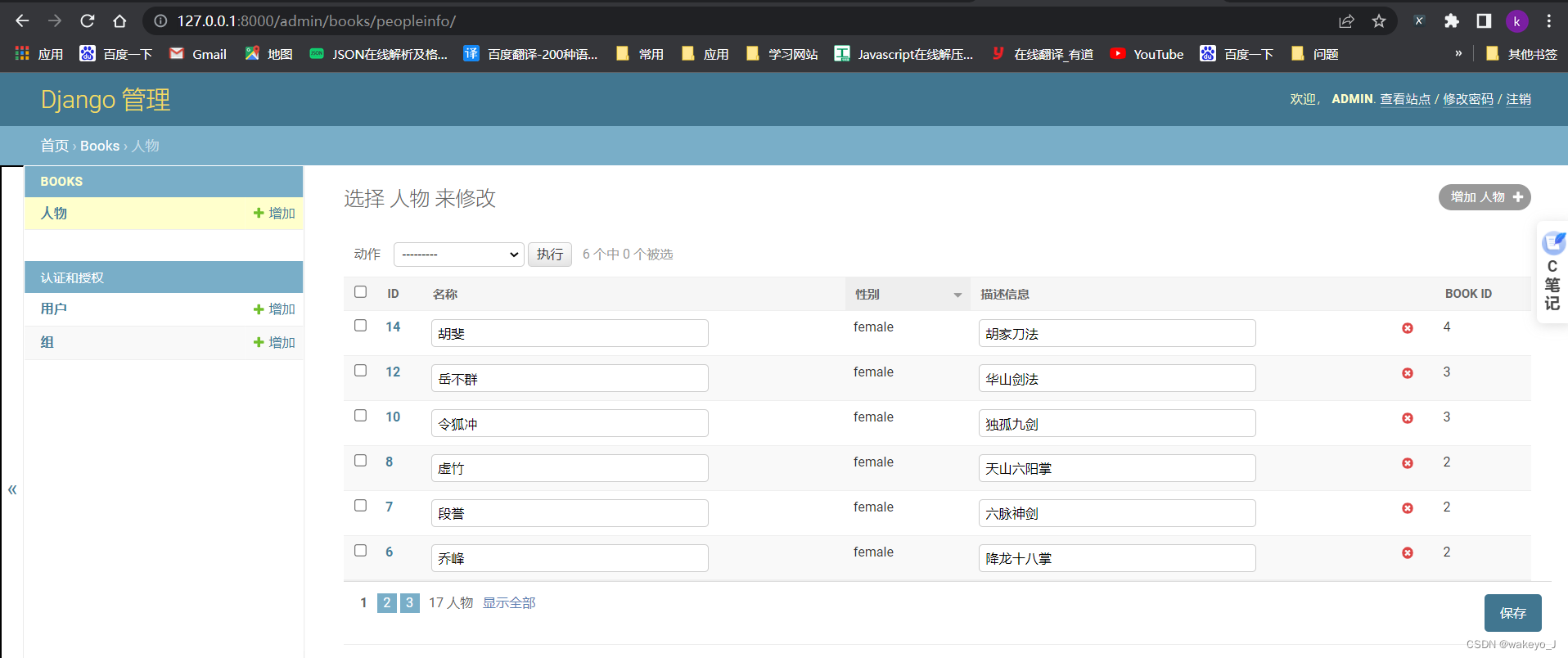Screen dimensions: 1568x658
Task: Check the row checkbox for ID 6
Action: [360, 550]
